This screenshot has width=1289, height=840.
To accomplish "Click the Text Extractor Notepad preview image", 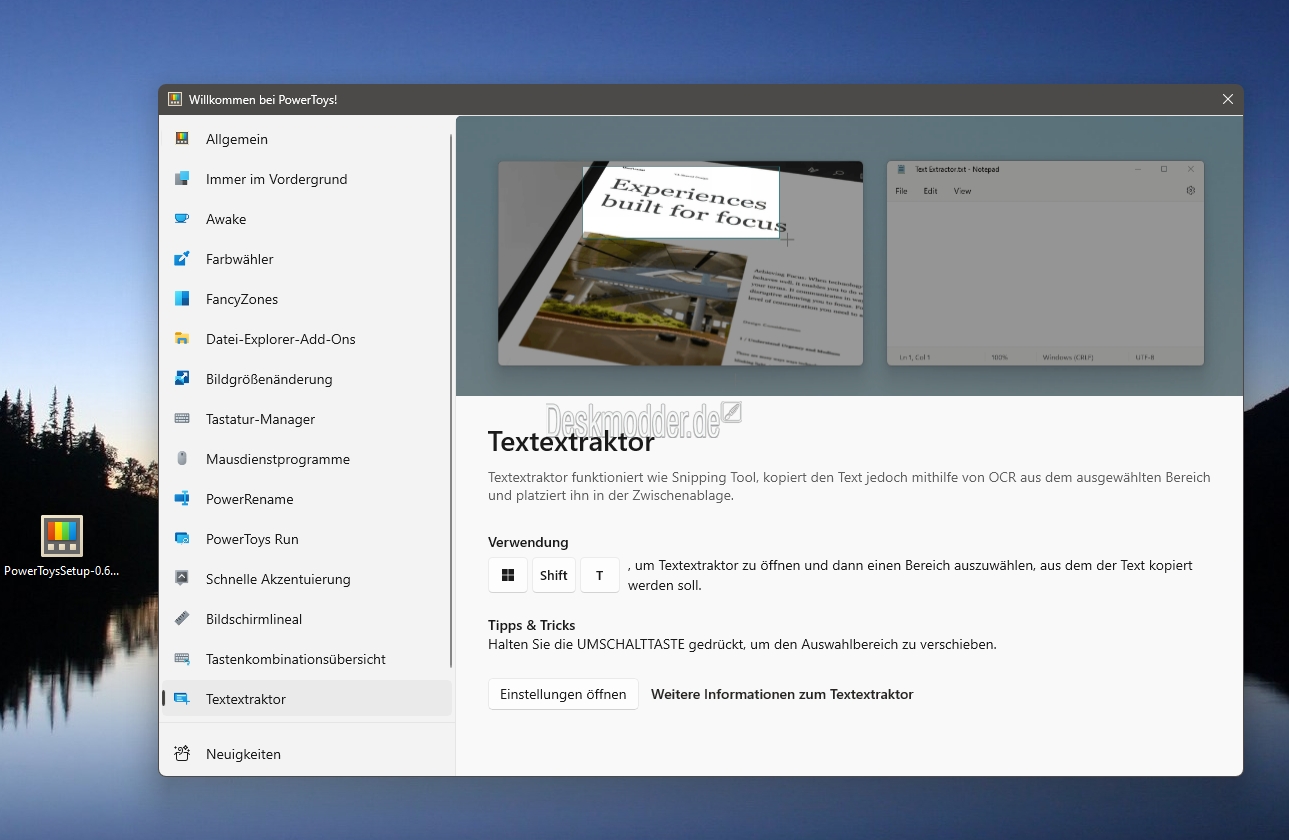I will pyautogui.click(x=1045, y=263).
